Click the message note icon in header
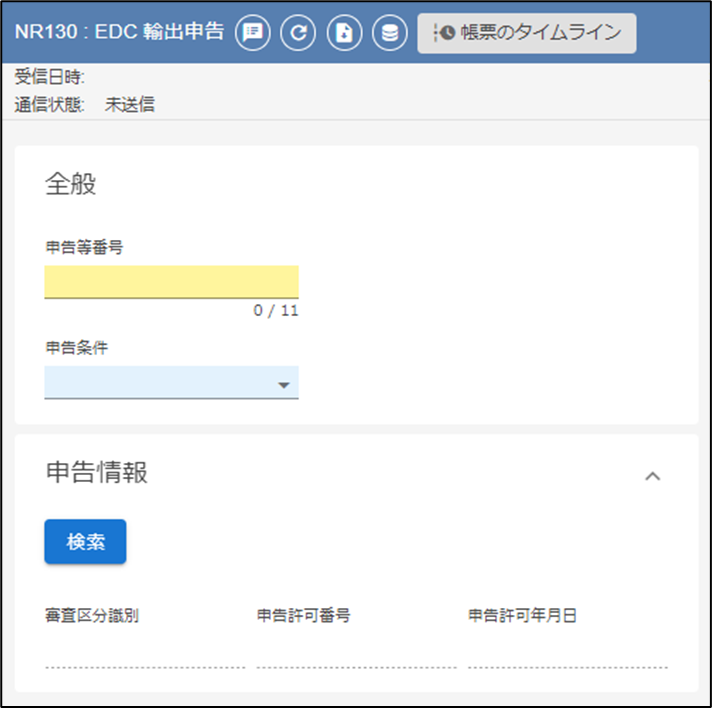 coord(253,33)
